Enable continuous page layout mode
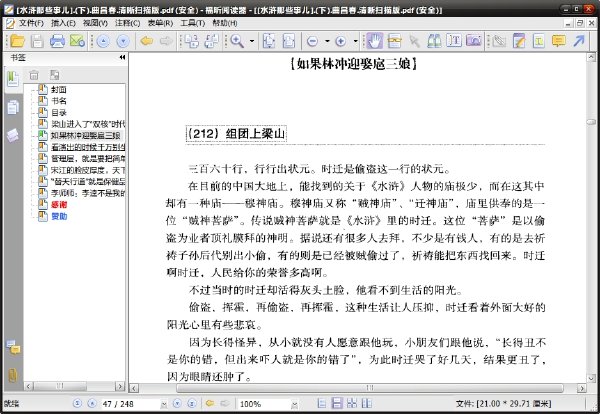The height and width of the screenshot is (414, 600). 337,403
